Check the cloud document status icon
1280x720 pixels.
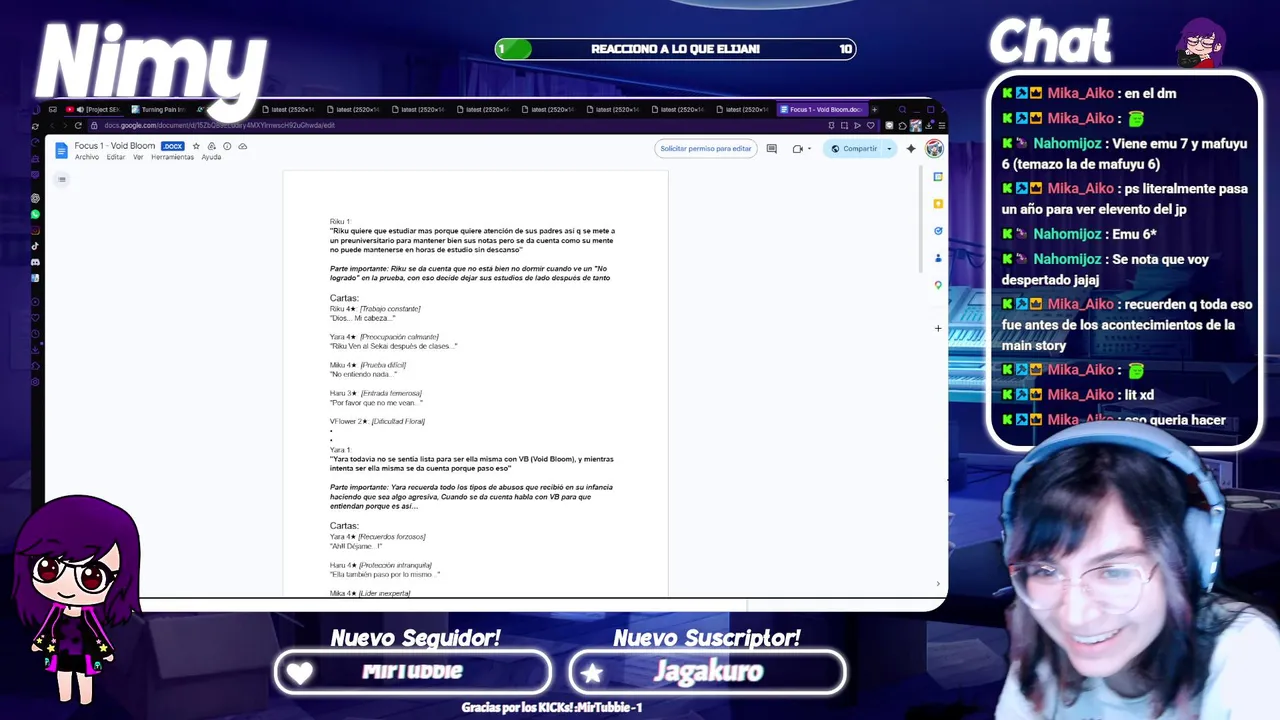tap(242, 146)
